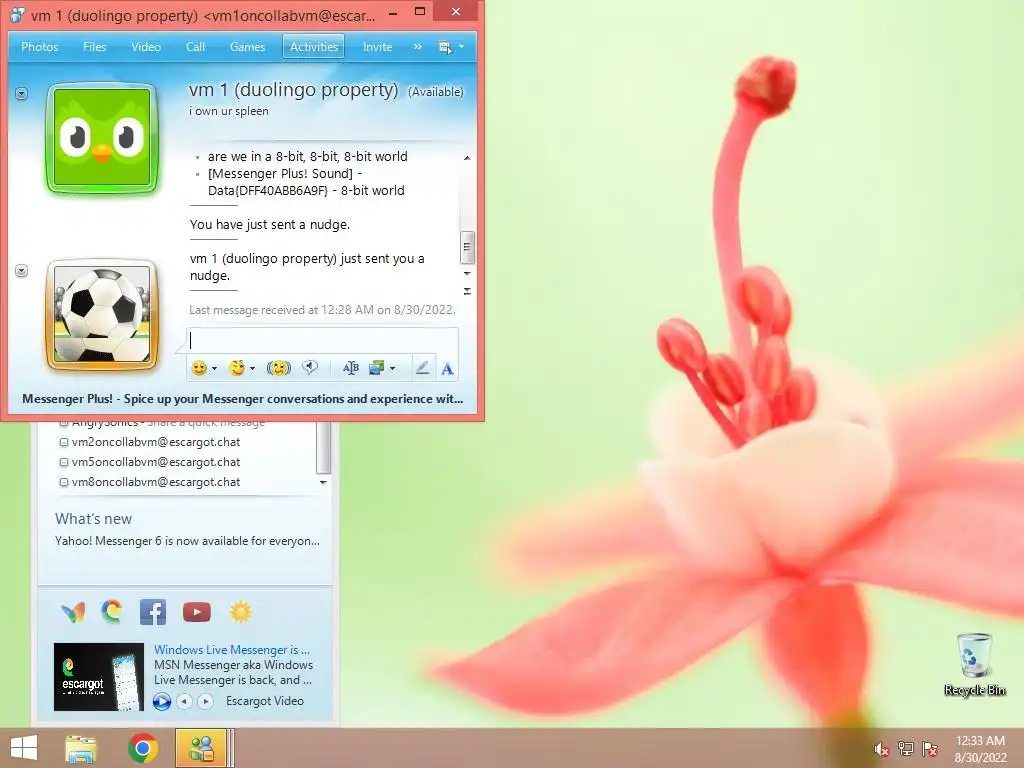1024x768 pixels.
Task: Open the wink picker icon
Action: [x=236, y=368]
